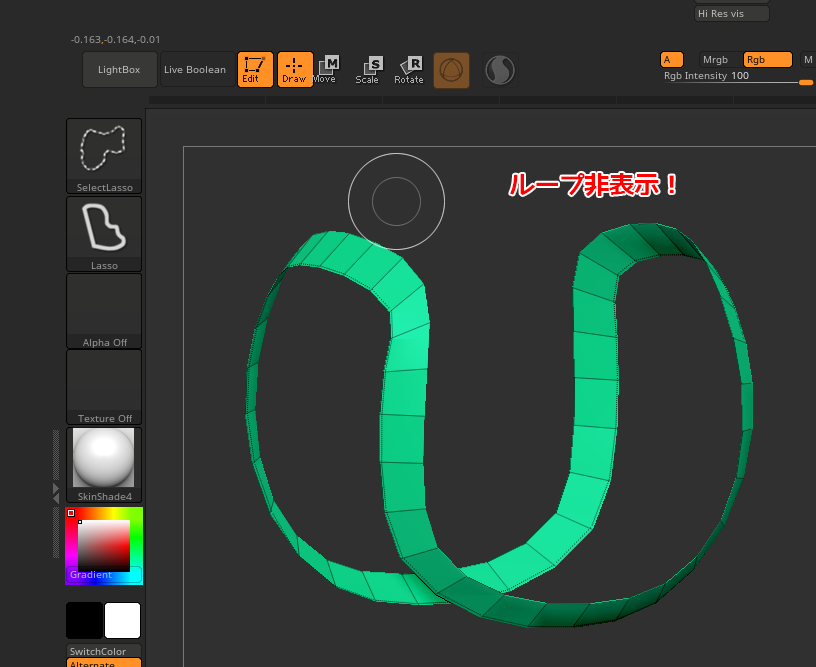Open the SelectLasso brush picker

coord(104,154)
